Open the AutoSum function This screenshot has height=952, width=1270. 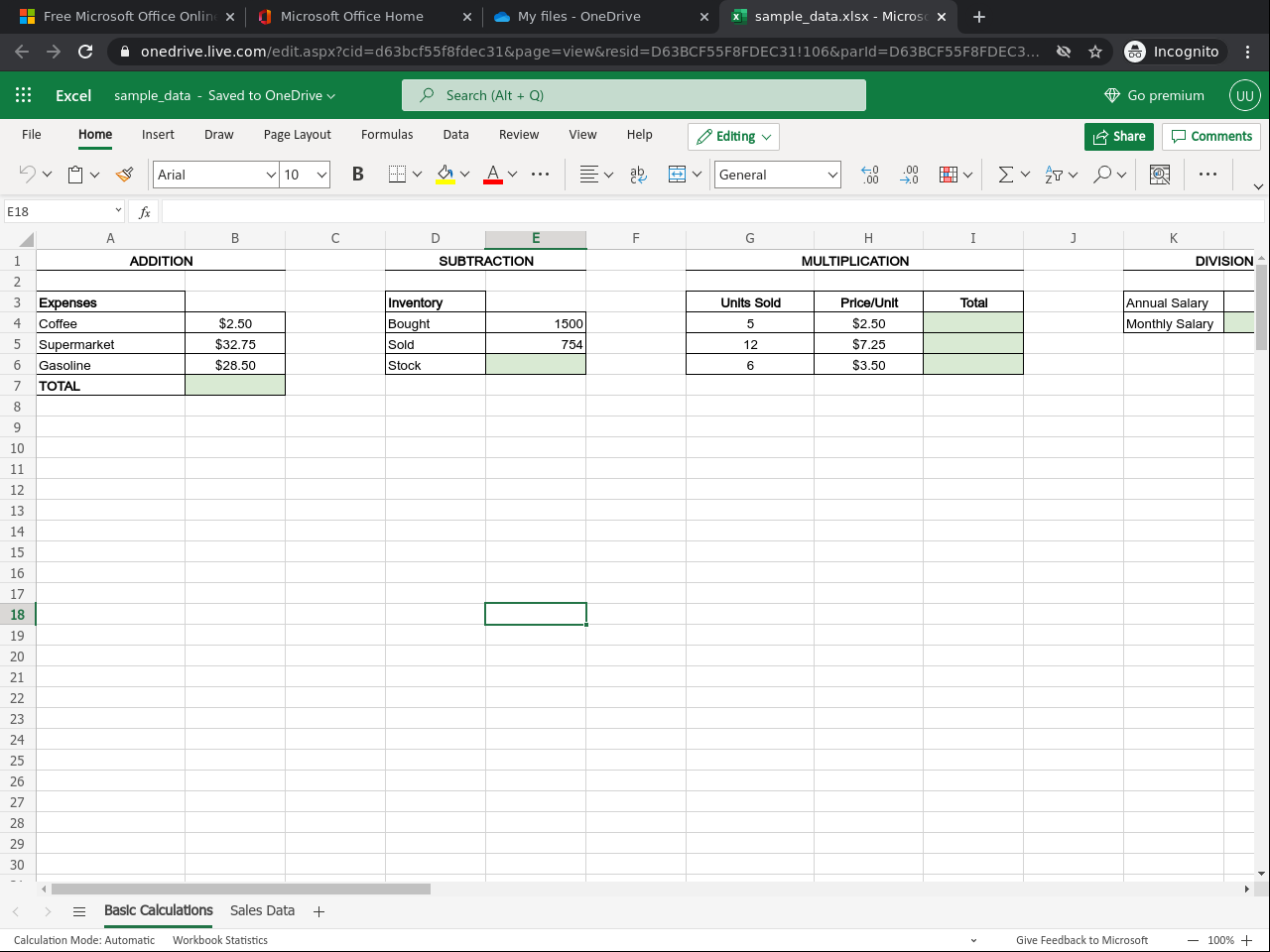coord(1007,174)
